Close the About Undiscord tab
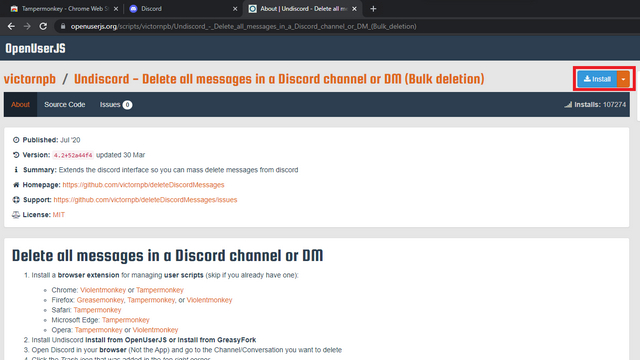The width and height of the screenshot is (640, 360). click(x=354, y=9)
